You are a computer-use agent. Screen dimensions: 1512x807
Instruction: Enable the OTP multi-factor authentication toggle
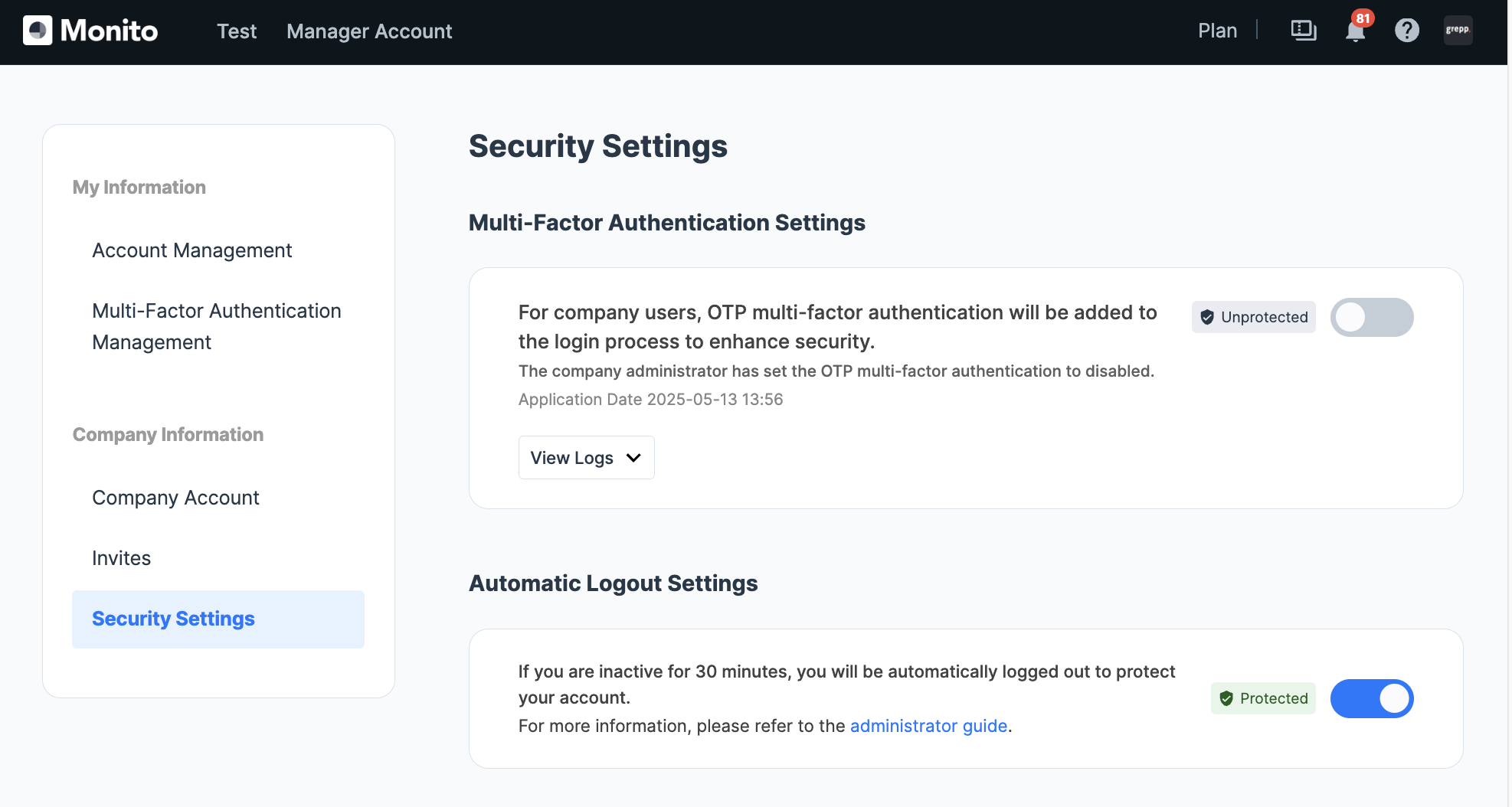point(1371,317)
